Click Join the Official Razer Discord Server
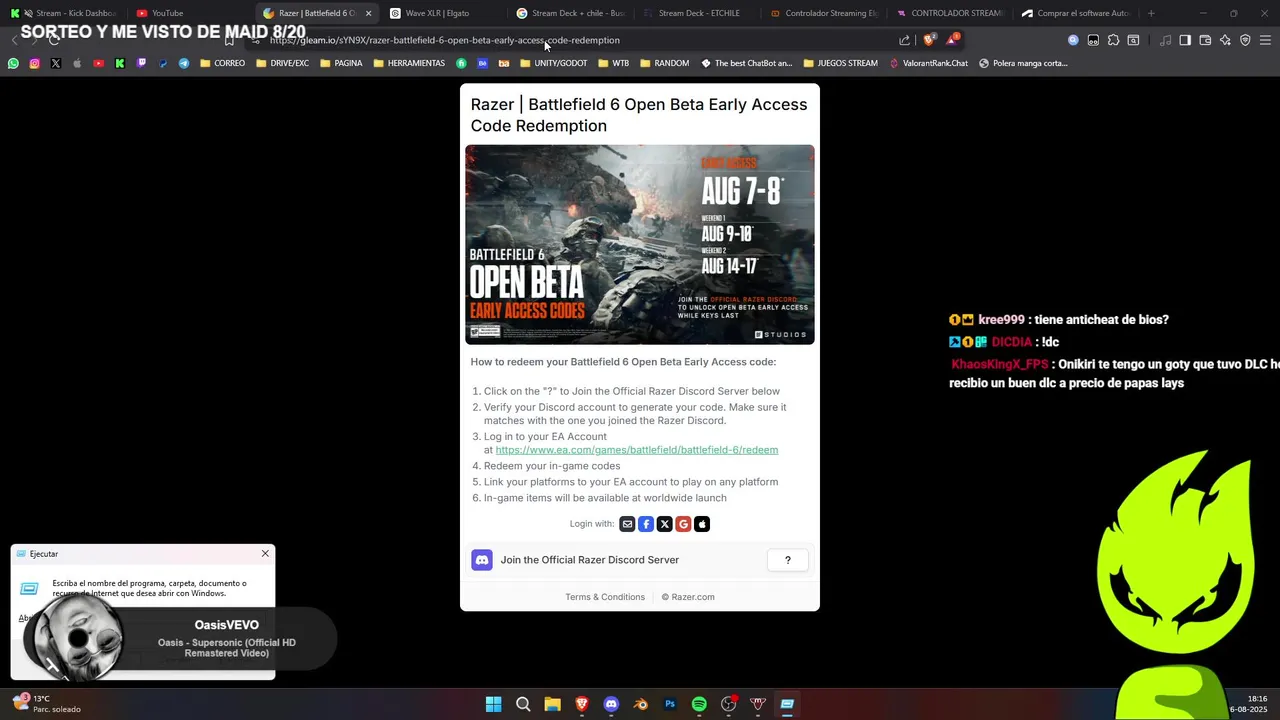 (590, 560)
